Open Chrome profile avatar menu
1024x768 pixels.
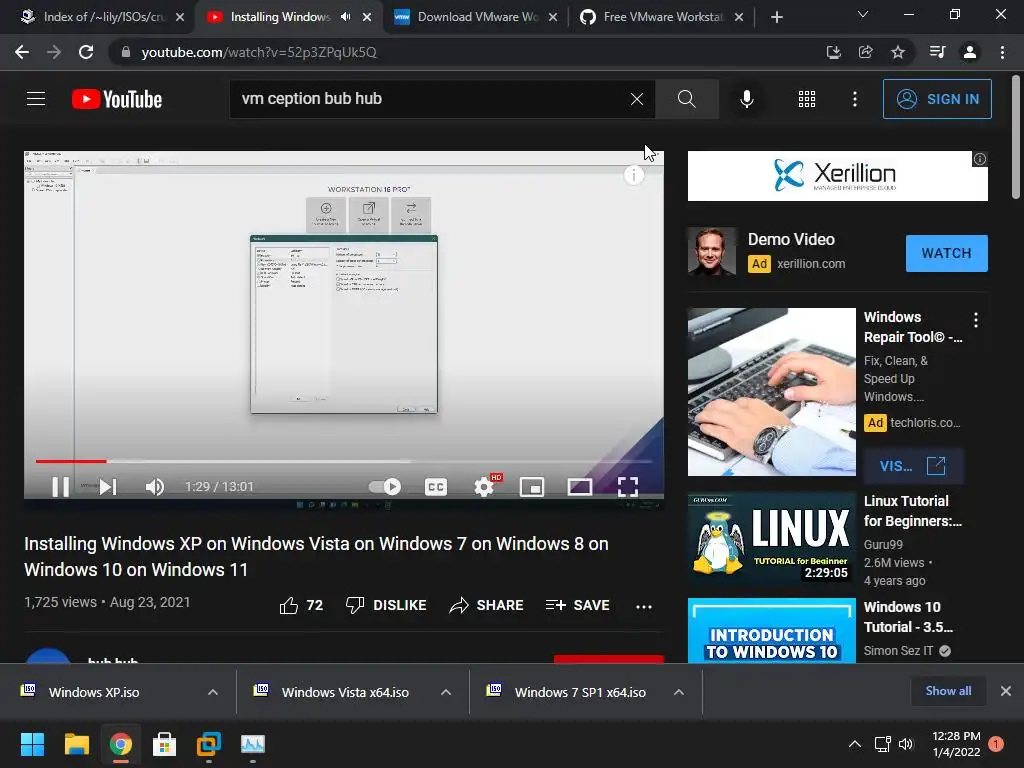(970, 52)
